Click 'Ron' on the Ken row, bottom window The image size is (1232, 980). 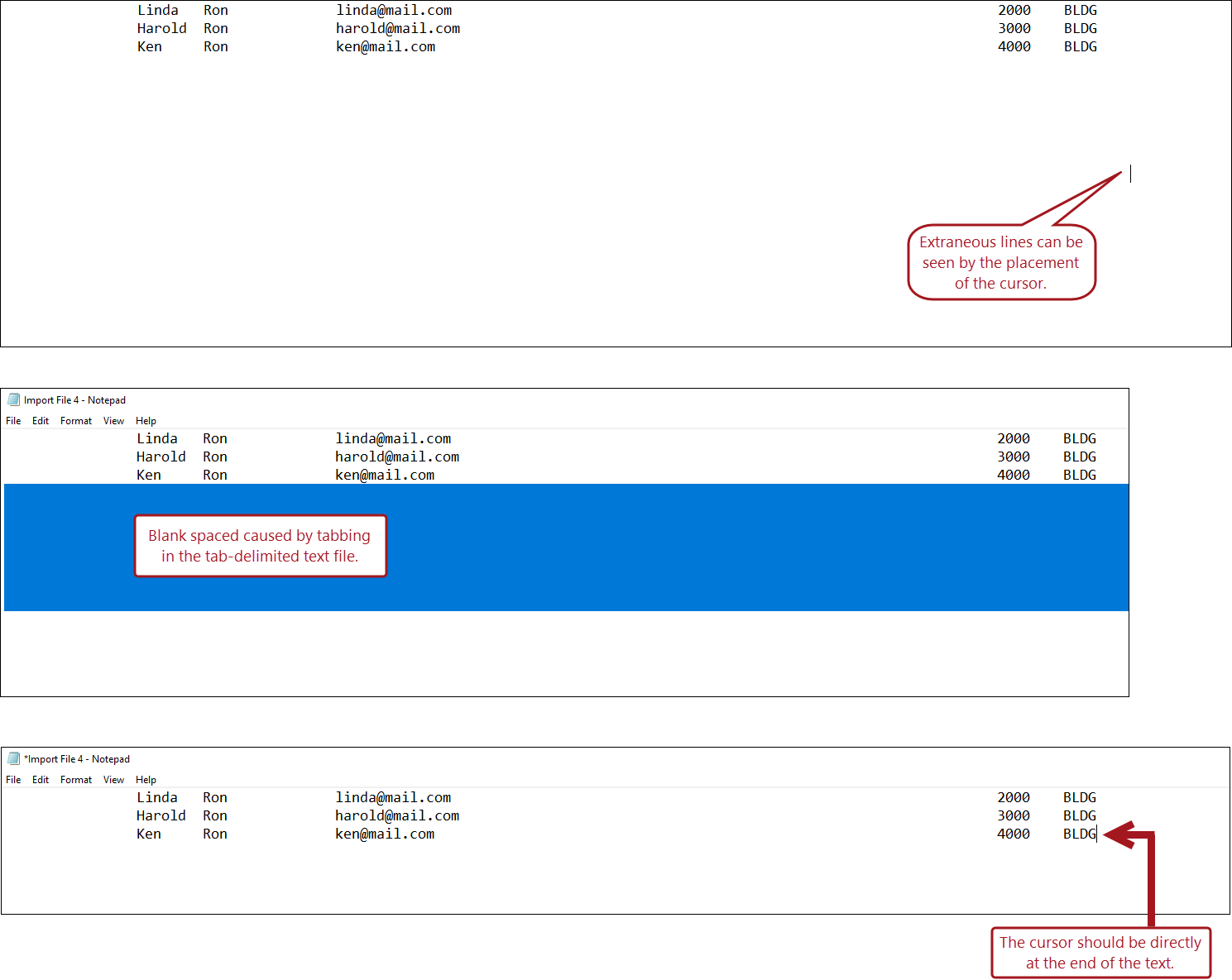coord(215,834)
